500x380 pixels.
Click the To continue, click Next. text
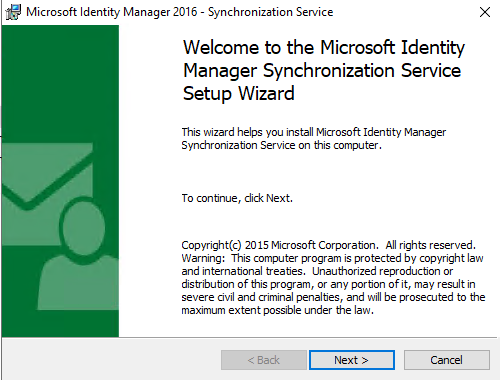[x=237, y=198]
